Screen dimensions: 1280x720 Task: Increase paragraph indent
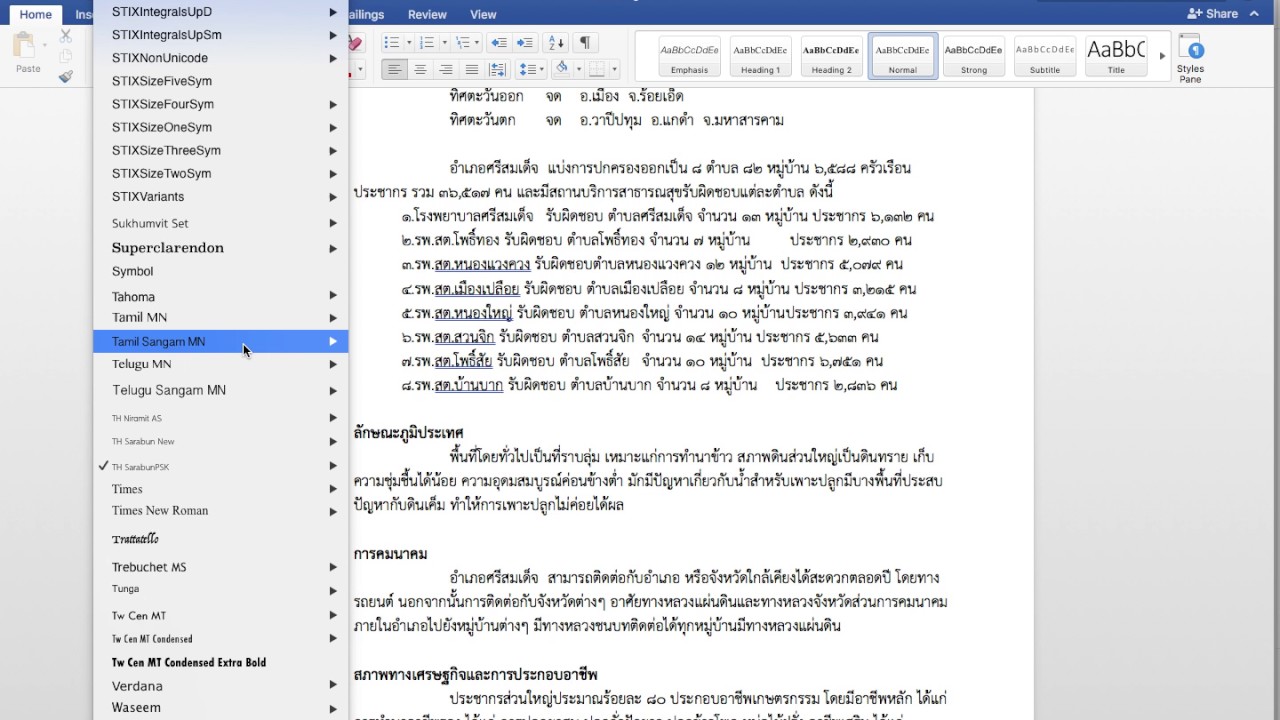click(524, 43)
